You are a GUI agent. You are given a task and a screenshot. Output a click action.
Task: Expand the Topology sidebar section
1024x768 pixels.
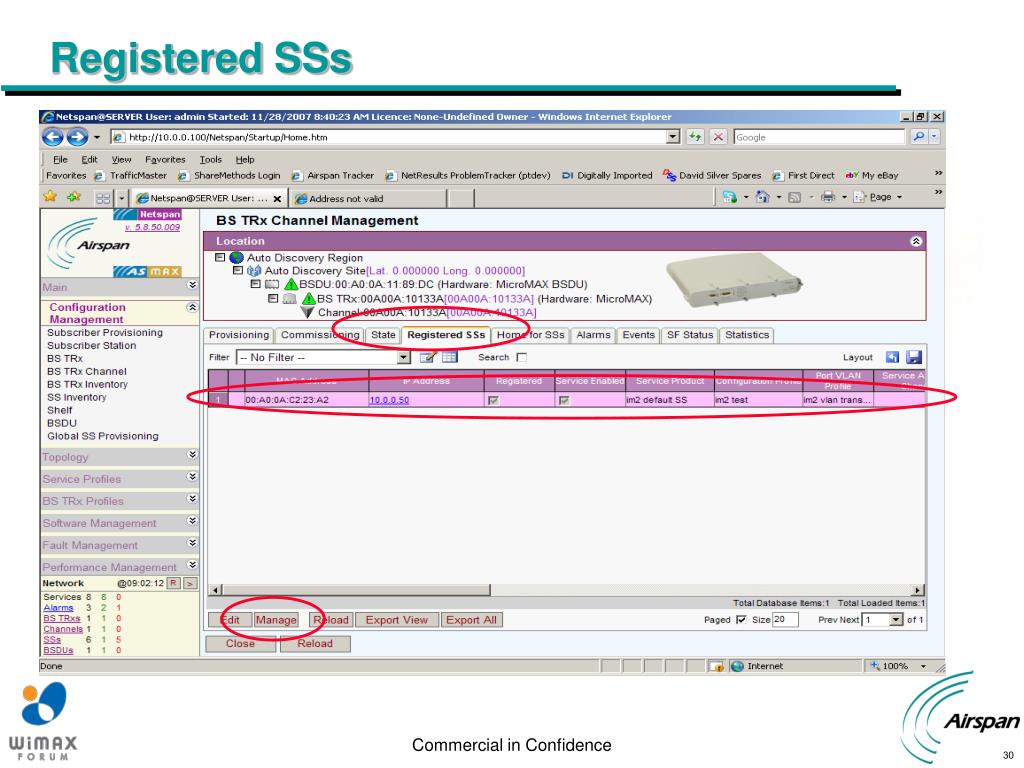(192, 455)
